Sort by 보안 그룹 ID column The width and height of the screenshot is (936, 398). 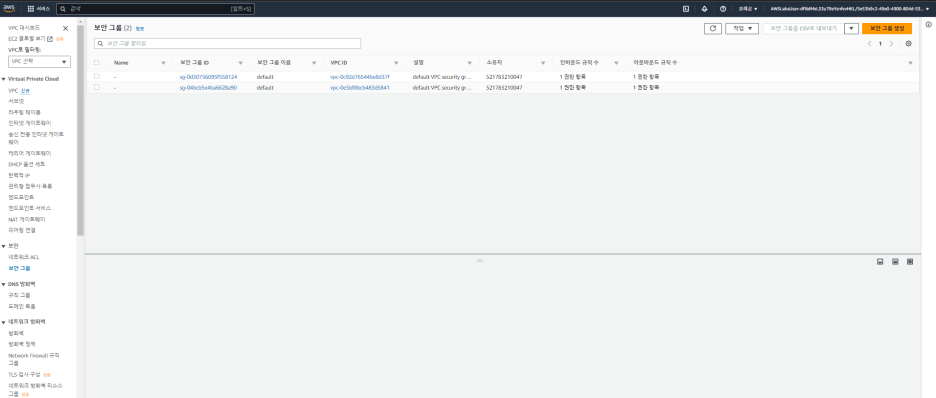point(241,63)
